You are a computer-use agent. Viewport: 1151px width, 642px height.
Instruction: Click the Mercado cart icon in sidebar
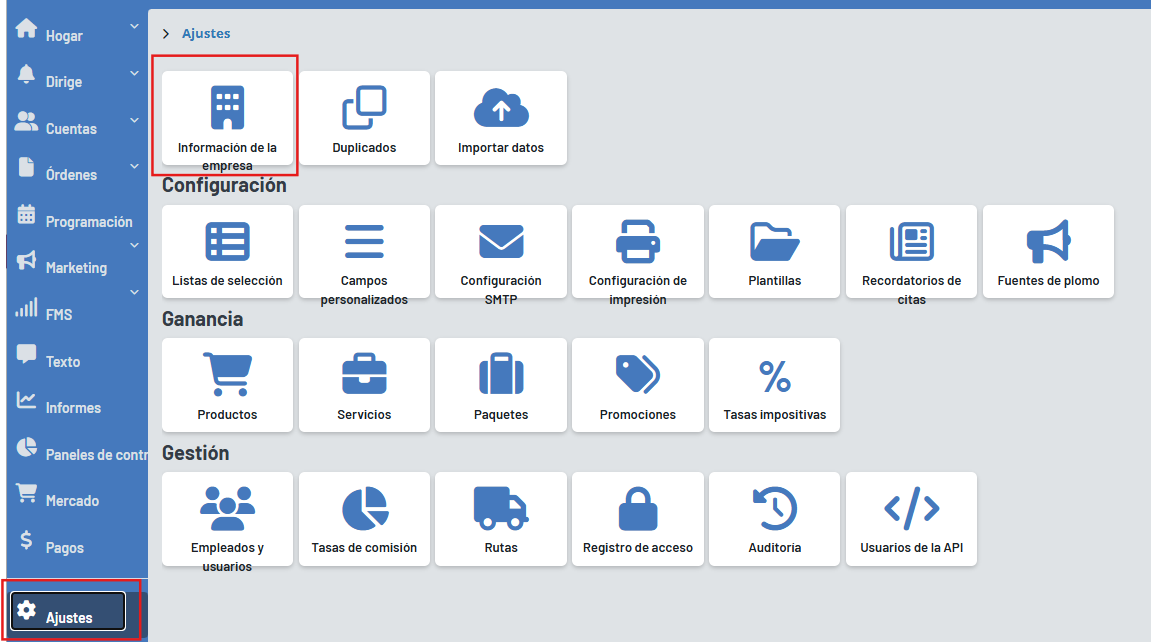[x=26, y=493]
